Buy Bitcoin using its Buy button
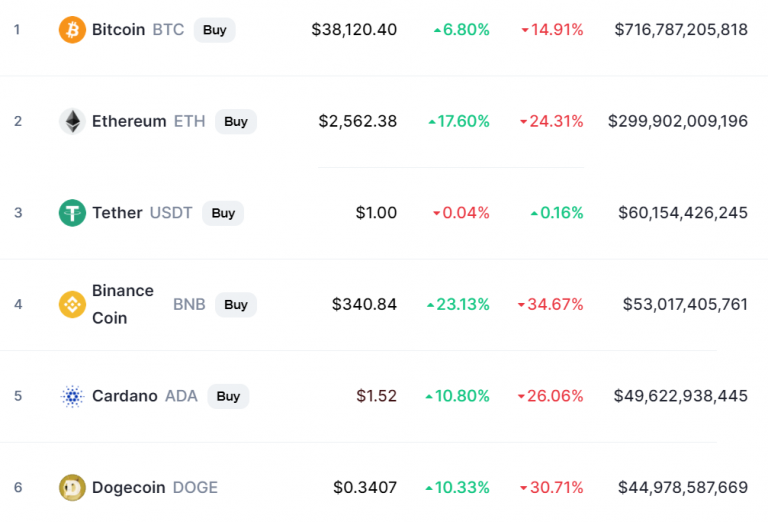Viewport: 768px width, 522px height. (215, 30)
